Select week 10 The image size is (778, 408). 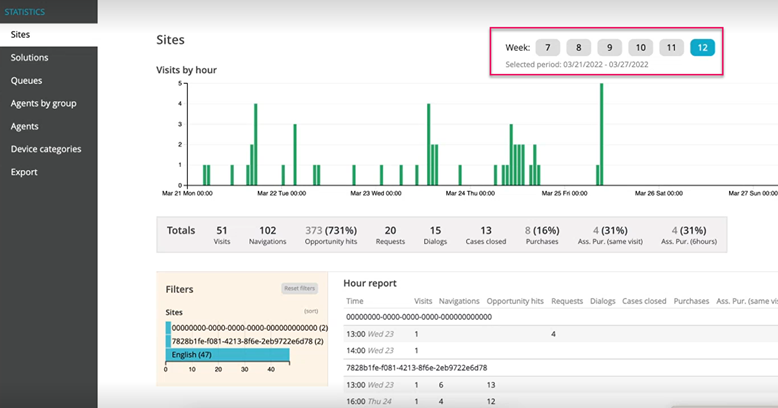pos(641,47)
